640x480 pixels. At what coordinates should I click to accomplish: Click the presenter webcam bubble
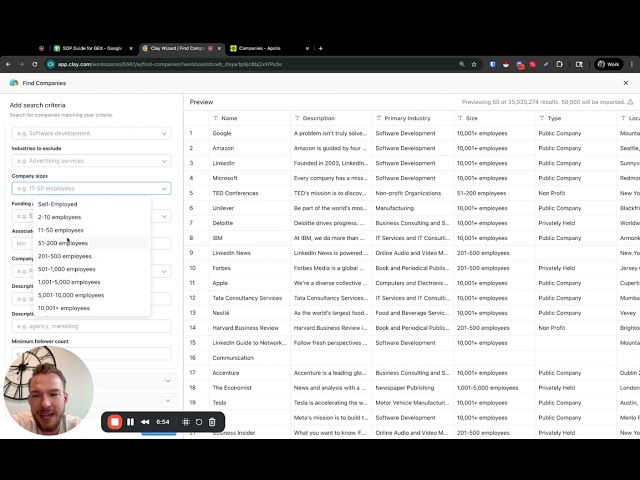[x=49, y=391]
